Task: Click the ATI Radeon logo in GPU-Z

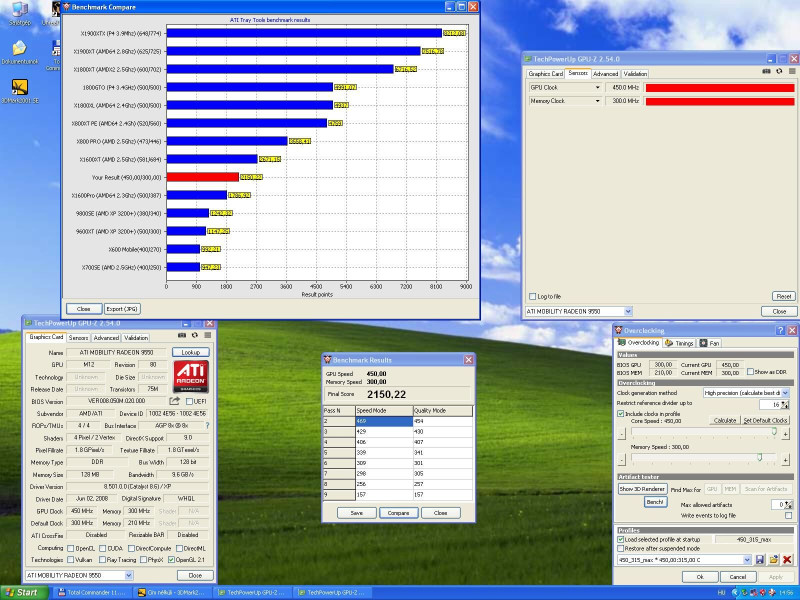Action: tap(191, 377)
